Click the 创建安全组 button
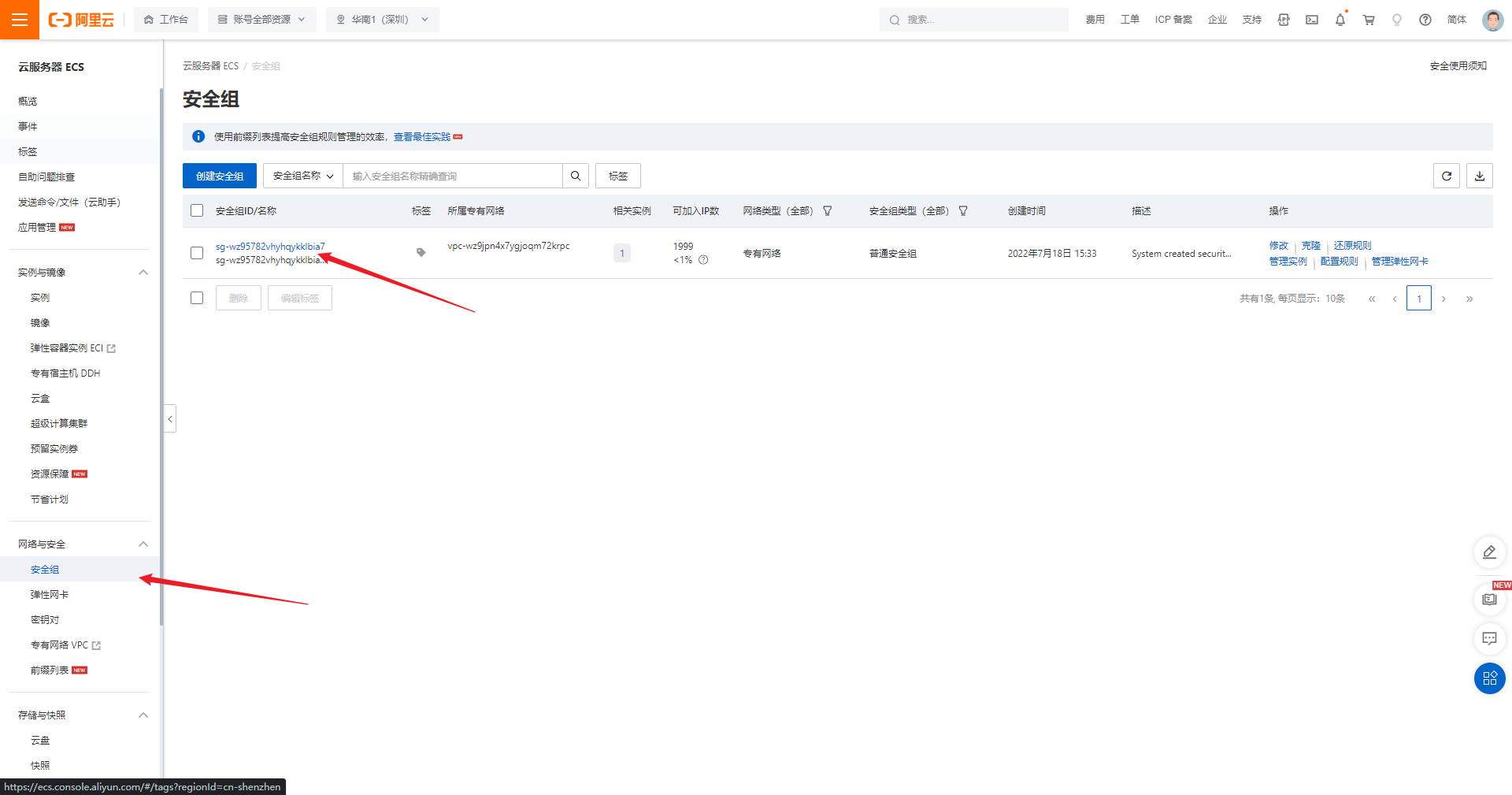 pyautogui.click(x=220, y=176)
